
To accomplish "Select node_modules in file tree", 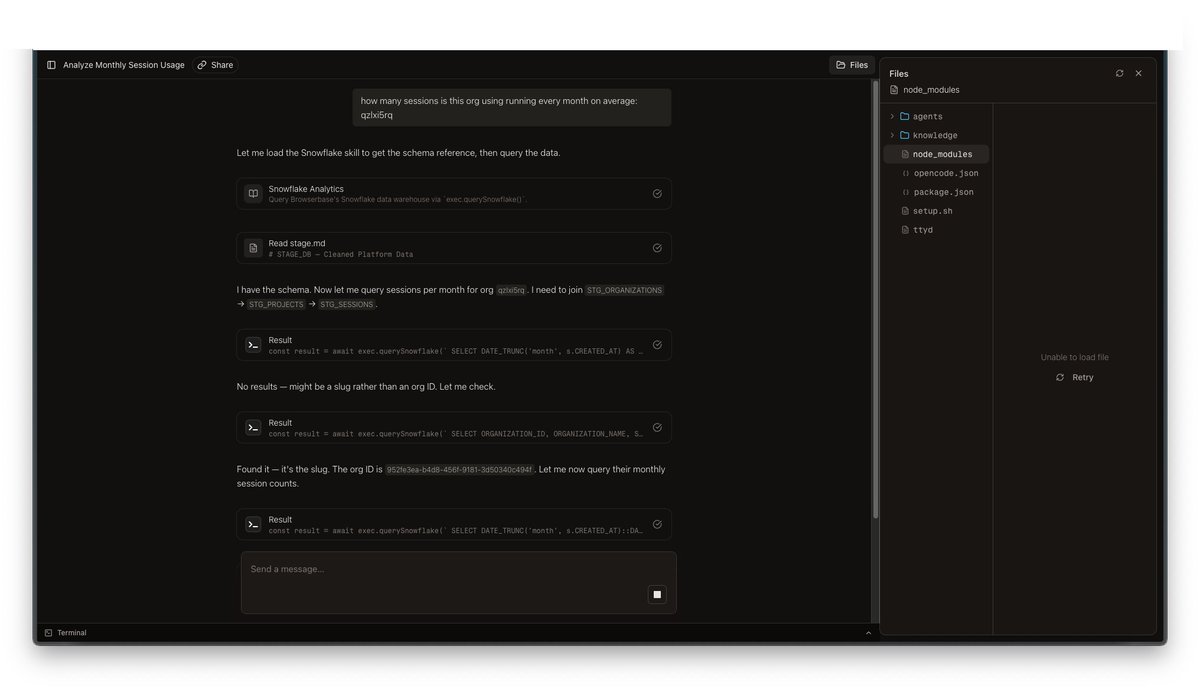I will (941, 155).
